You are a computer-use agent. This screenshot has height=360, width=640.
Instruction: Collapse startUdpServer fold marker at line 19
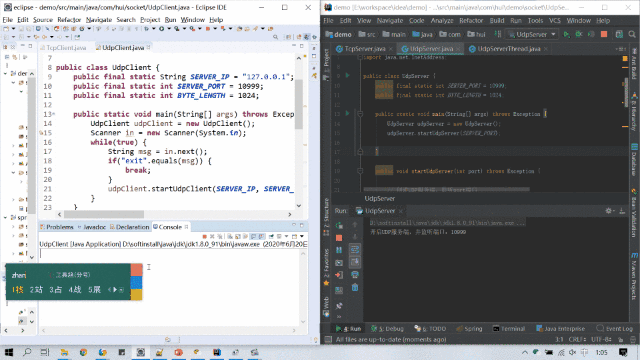[x=360, y=171]
